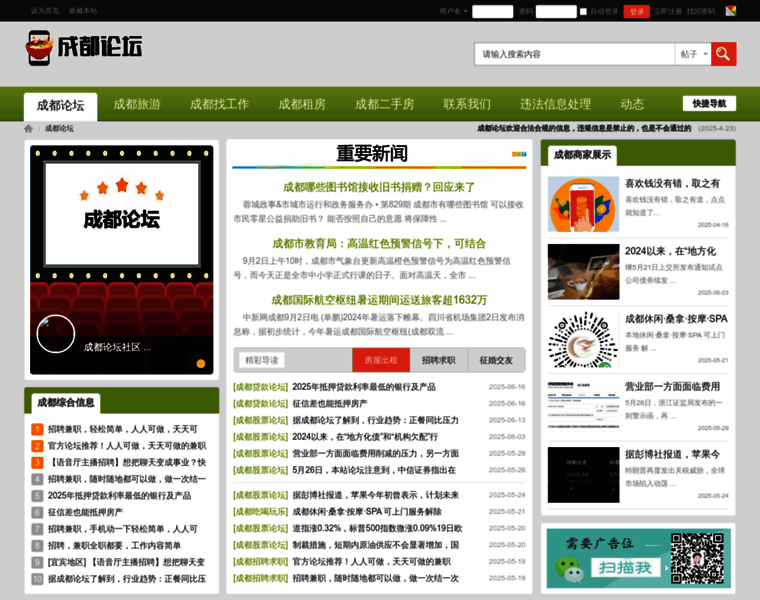The height and width of the screenshot is (600, 760).
Task: Open the 成都找工作 navigation tab
Action: coord(220,104)
